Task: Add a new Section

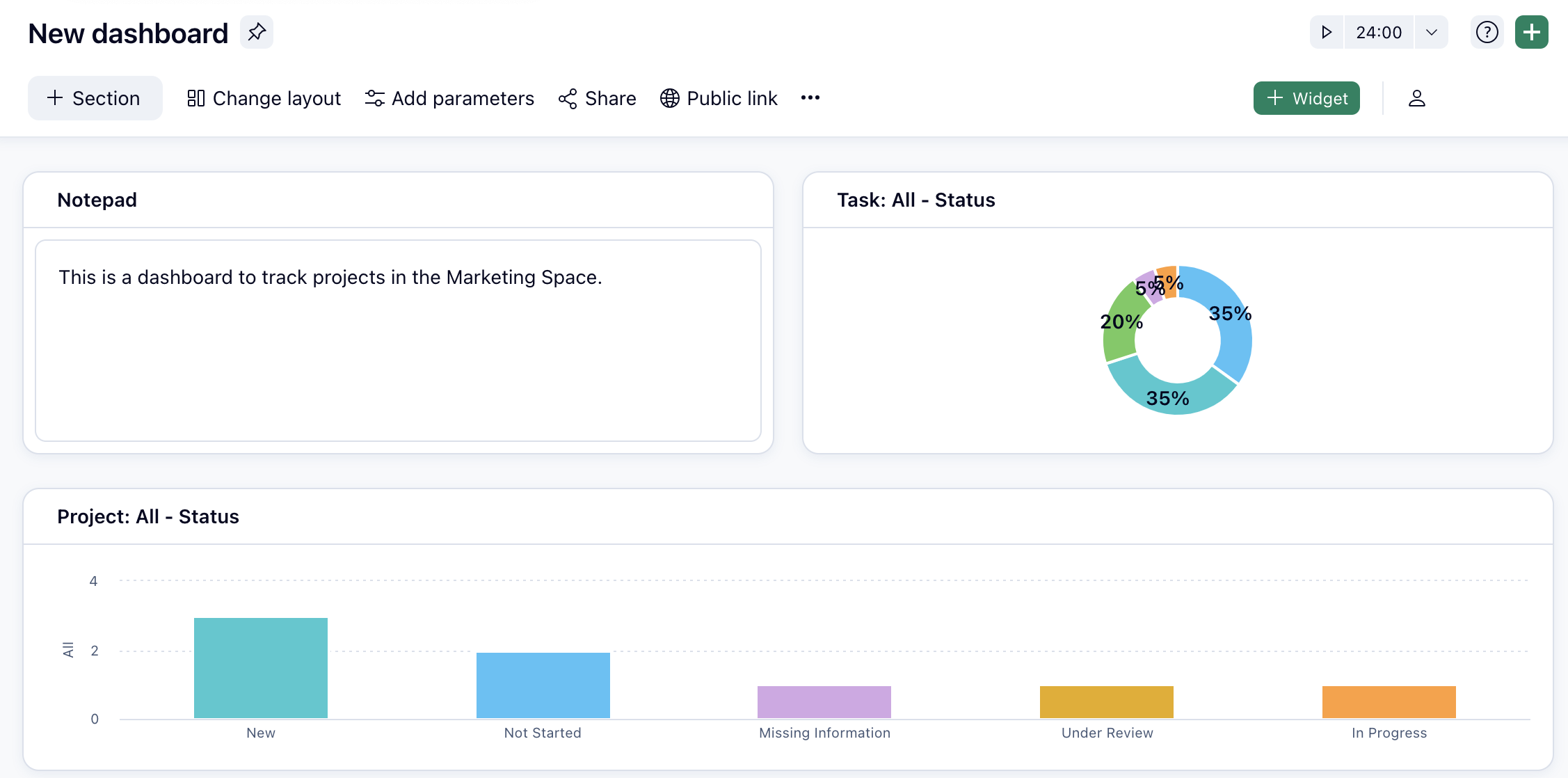Action: point(95,98)
